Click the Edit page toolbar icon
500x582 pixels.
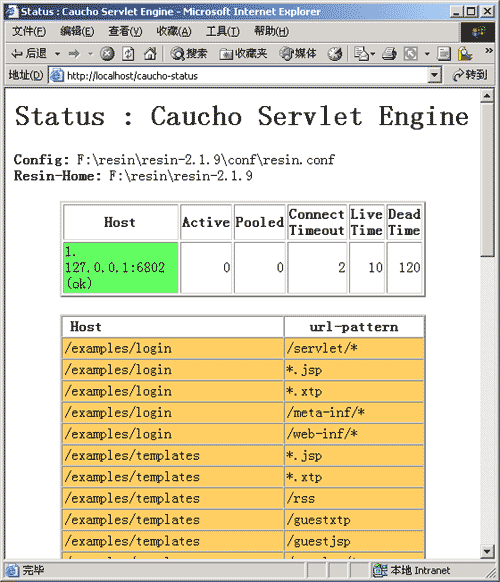pos(411,54)
